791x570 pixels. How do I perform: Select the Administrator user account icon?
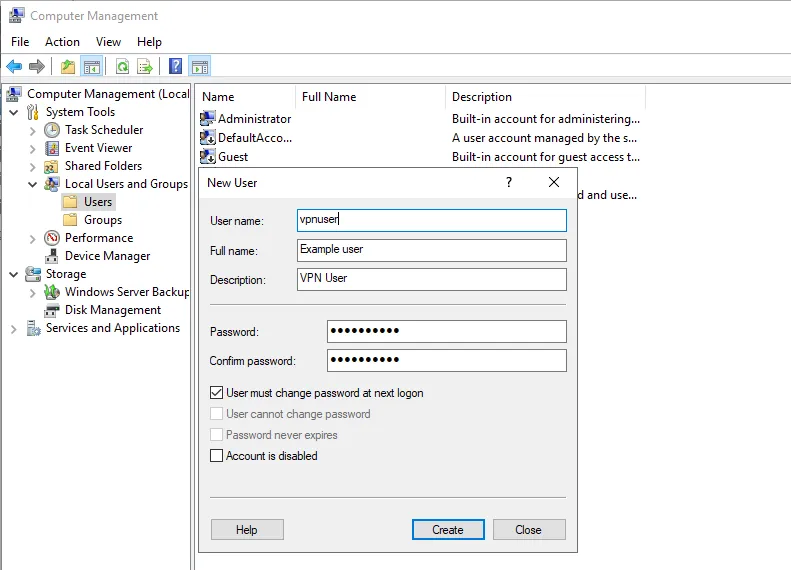pos(208,119)
